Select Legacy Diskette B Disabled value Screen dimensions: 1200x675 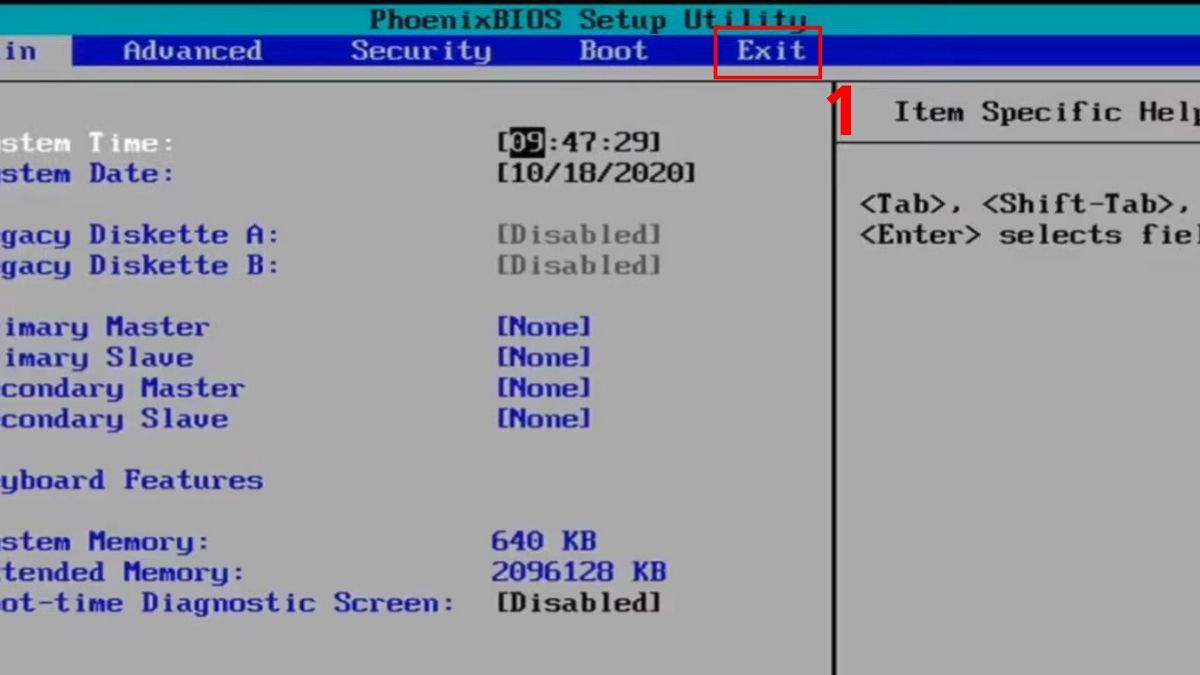579,266
